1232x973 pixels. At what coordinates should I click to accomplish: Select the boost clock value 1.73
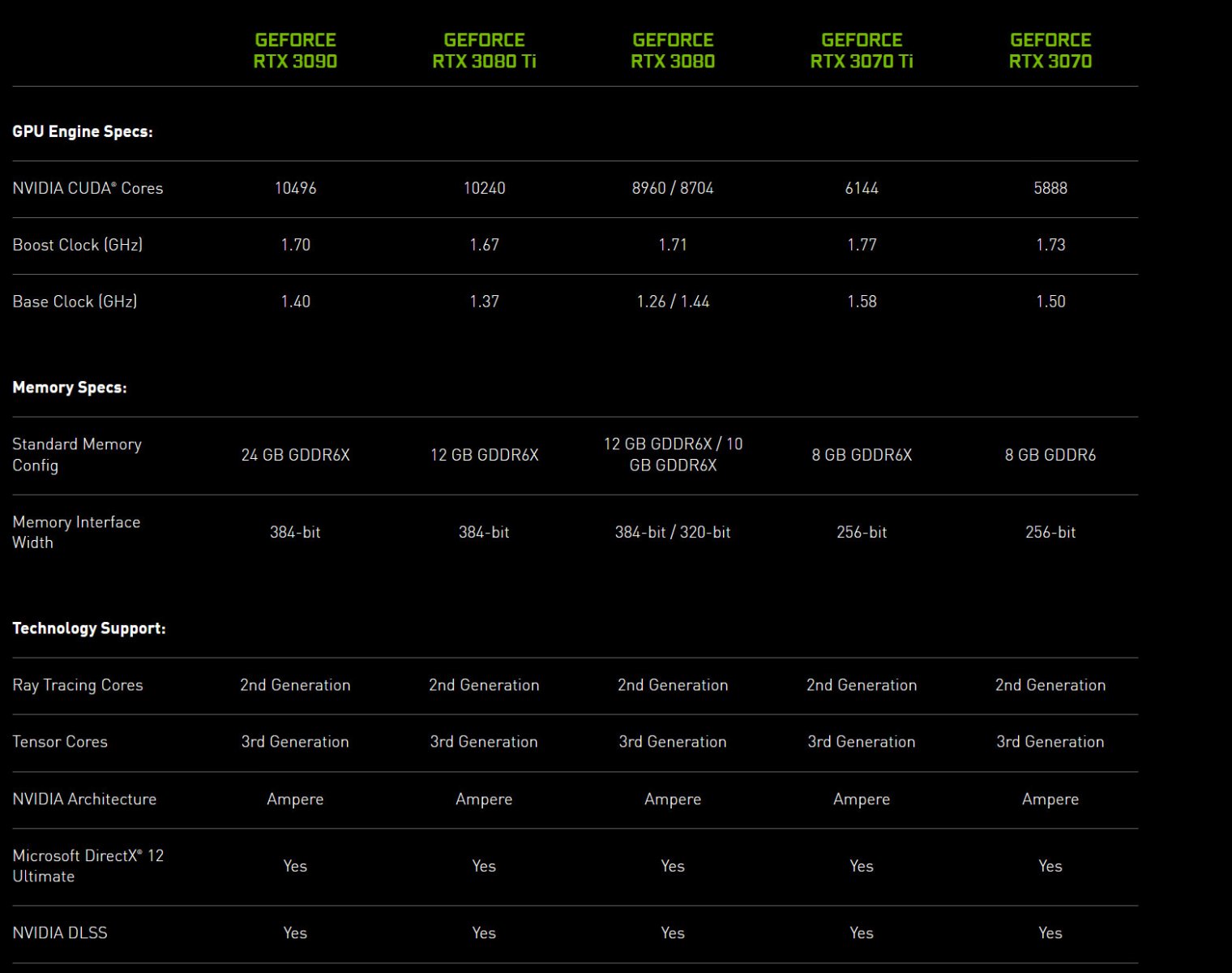[1050, 245]
